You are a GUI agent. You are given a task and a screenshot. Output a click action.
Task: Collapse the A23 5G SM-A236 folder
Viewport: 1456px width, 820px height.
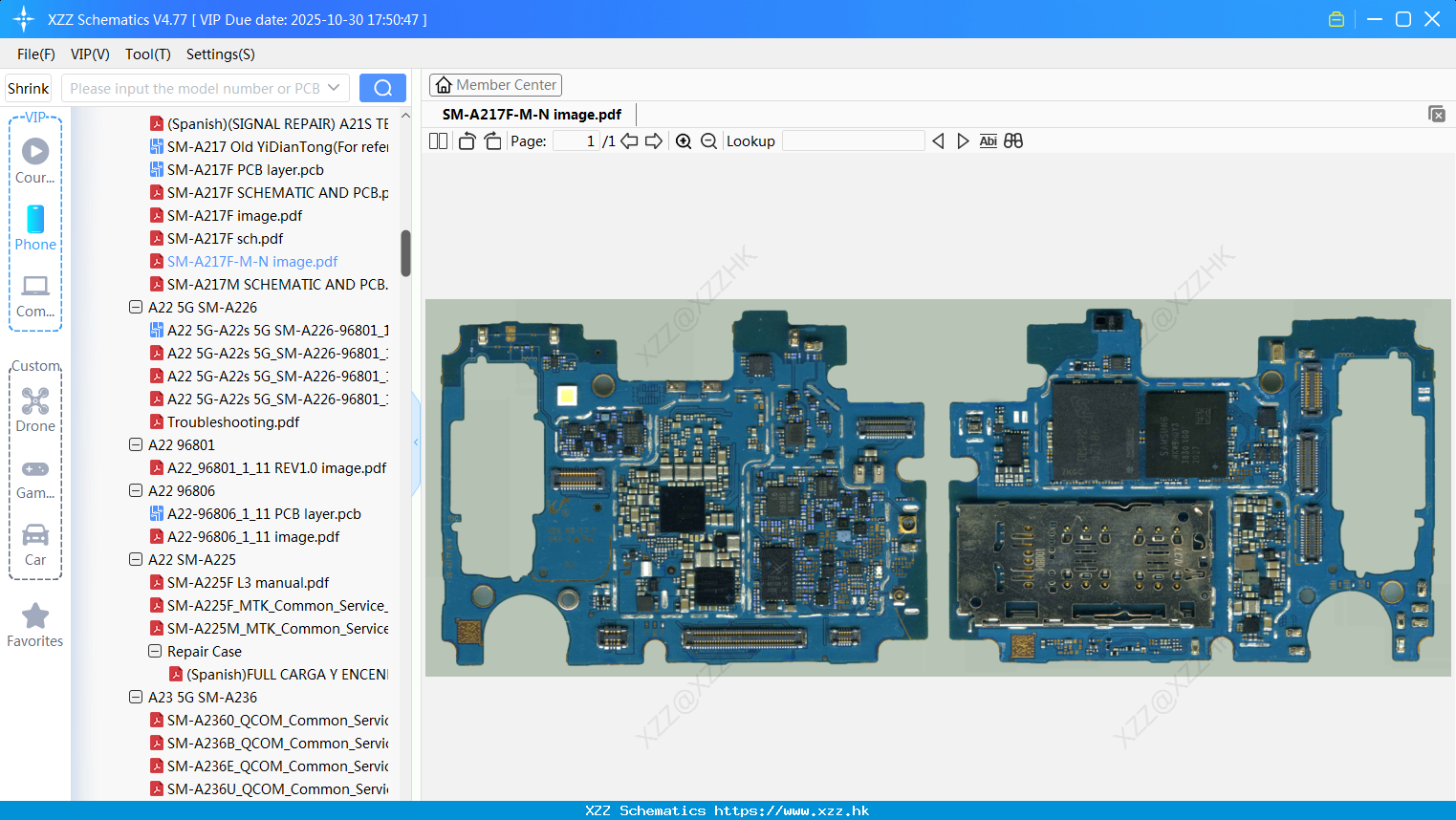(x=136, y=697)
